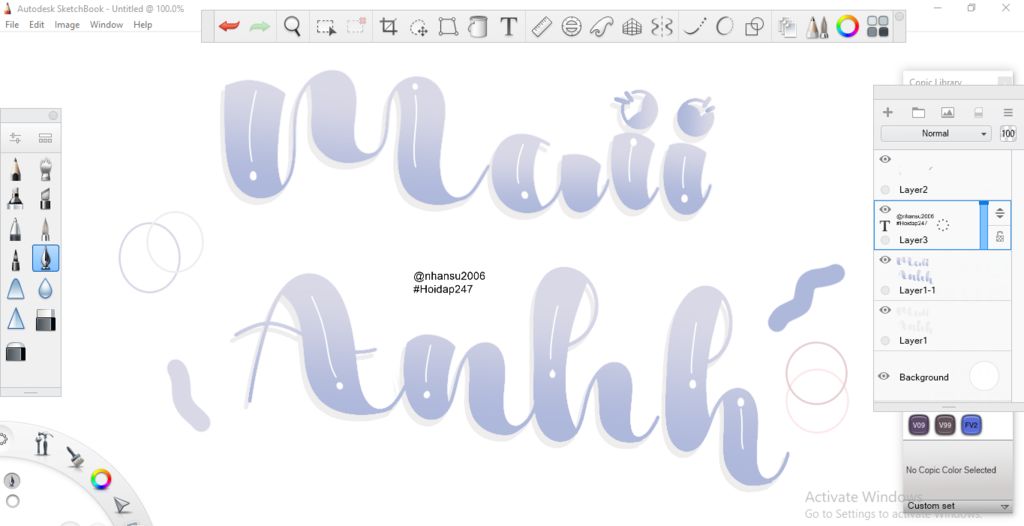Open the Help menu

tap(142, 24)
